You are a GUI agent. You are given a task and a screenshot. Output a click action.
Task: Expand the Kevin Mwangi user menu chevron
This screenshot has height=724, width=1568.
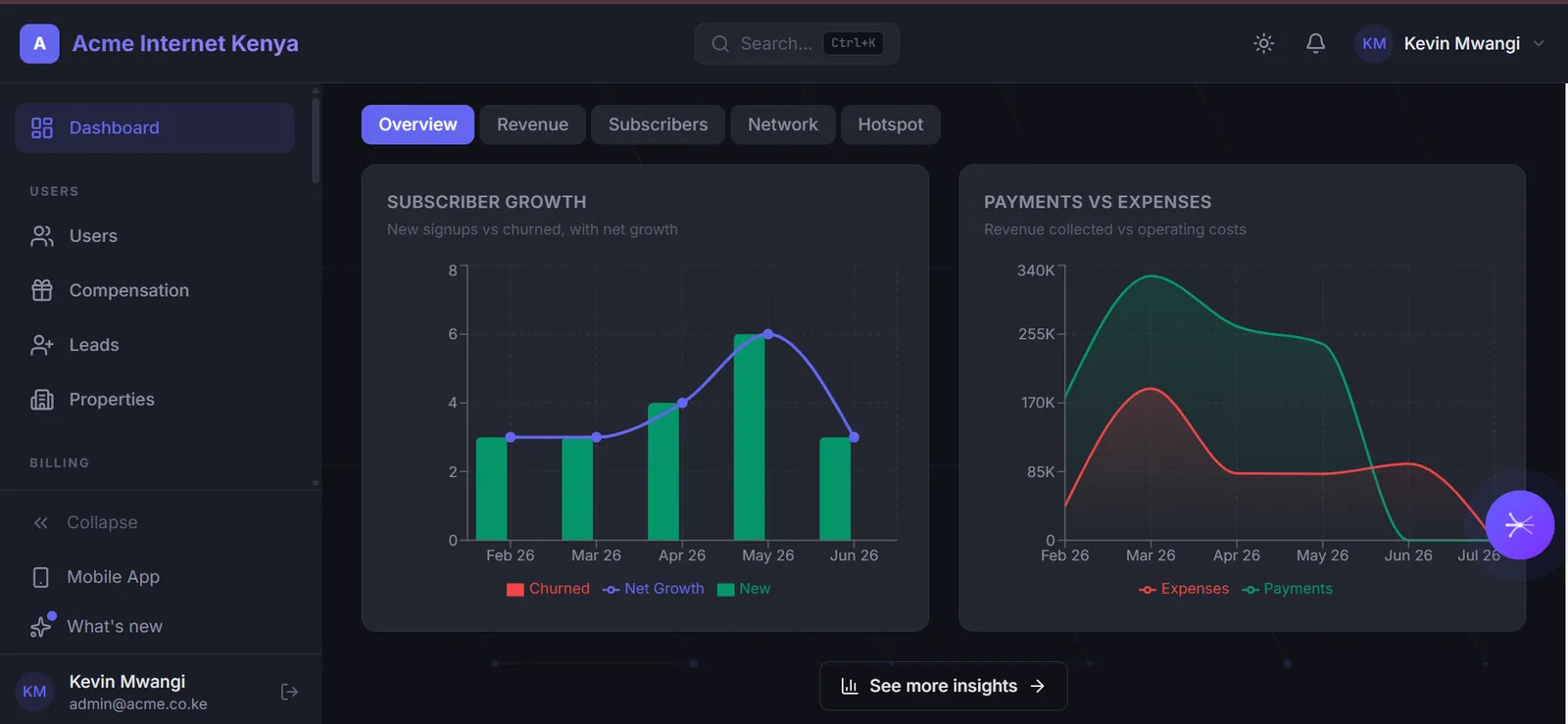1539,43
